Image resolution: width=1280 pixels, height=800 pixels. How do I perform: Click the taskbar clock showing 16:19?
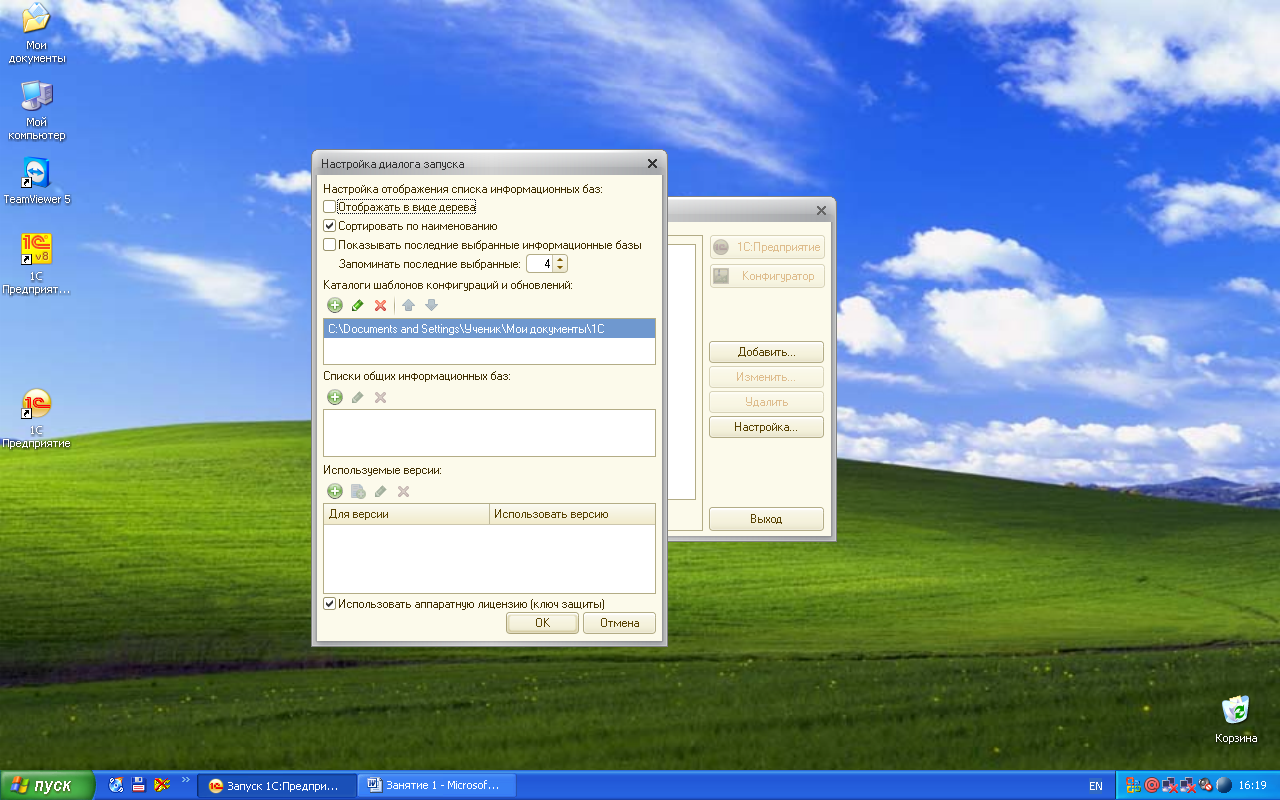pos(1253,786)
